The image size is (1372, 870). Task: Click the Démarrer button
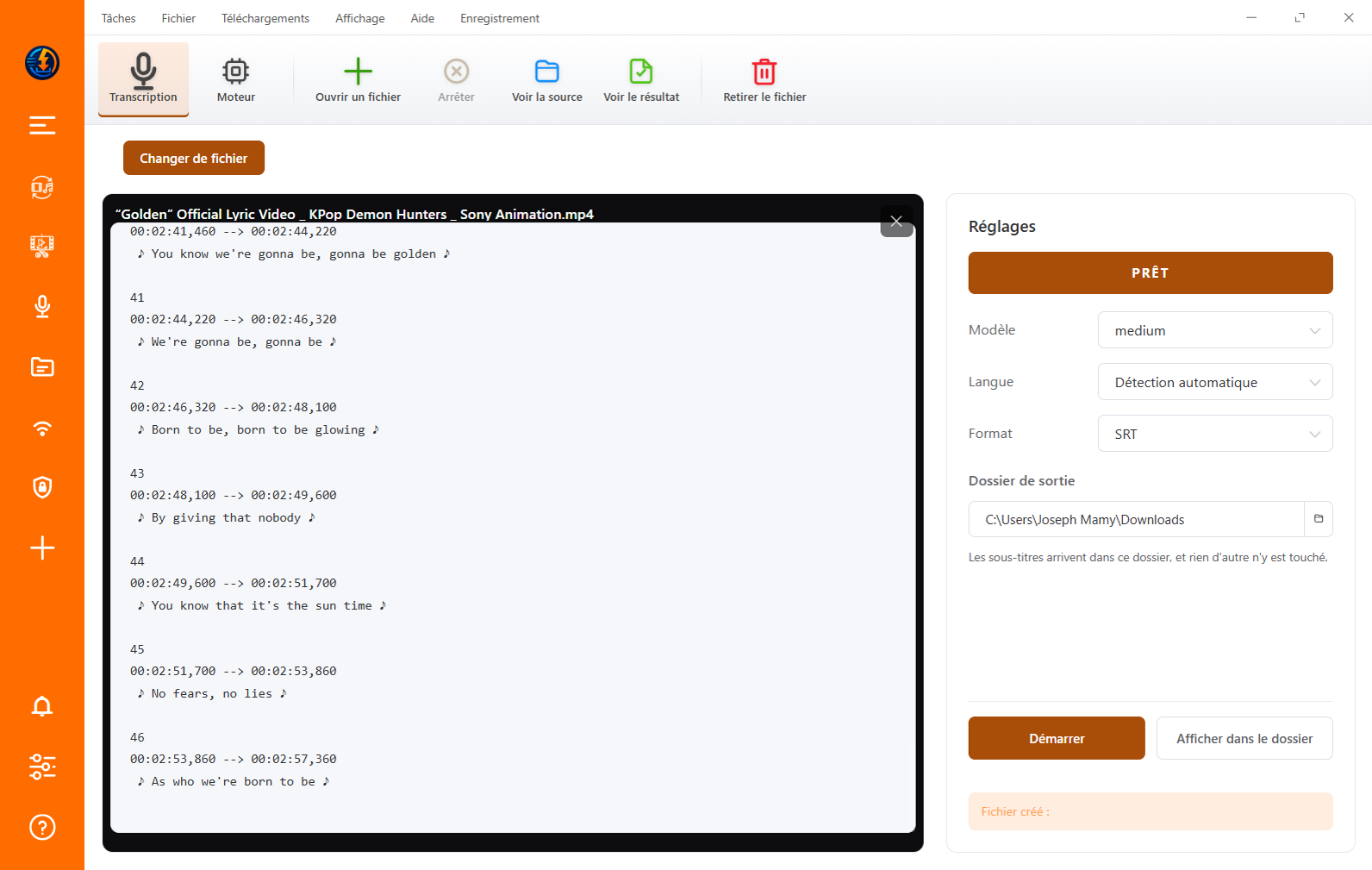point(1057,738)
